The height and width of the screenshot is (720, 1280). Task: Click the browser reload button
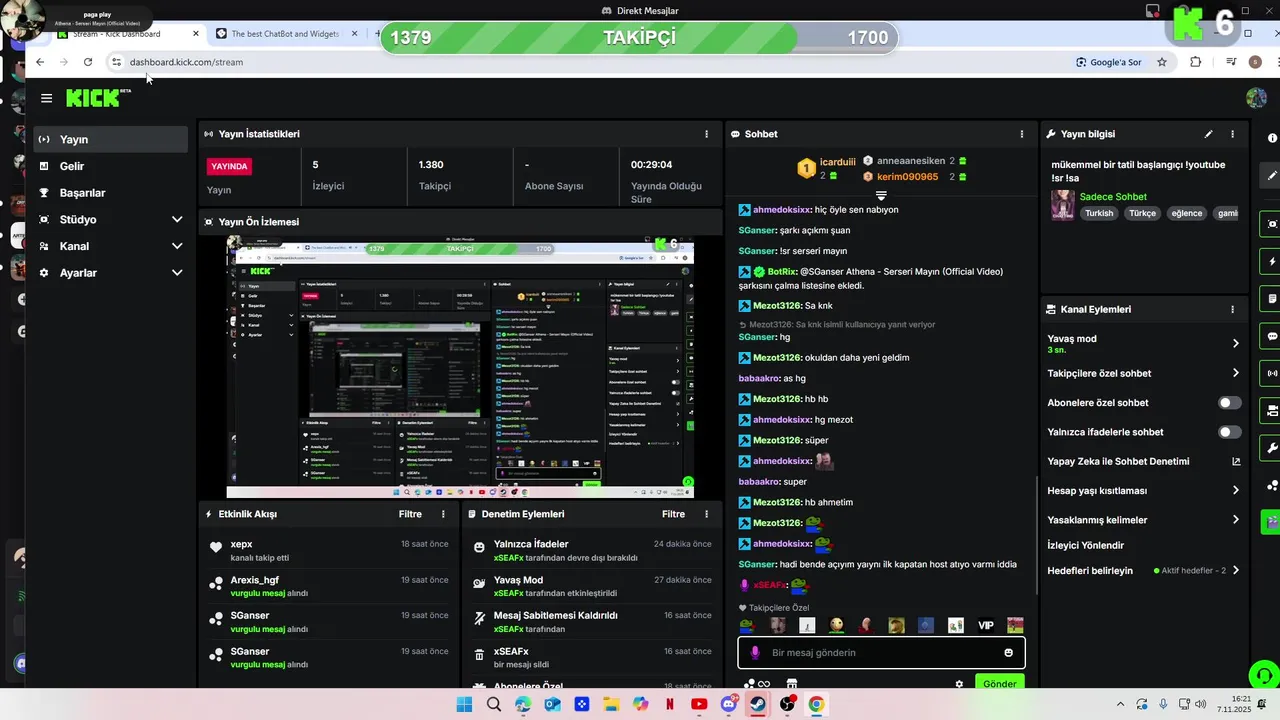click(88, 62)
